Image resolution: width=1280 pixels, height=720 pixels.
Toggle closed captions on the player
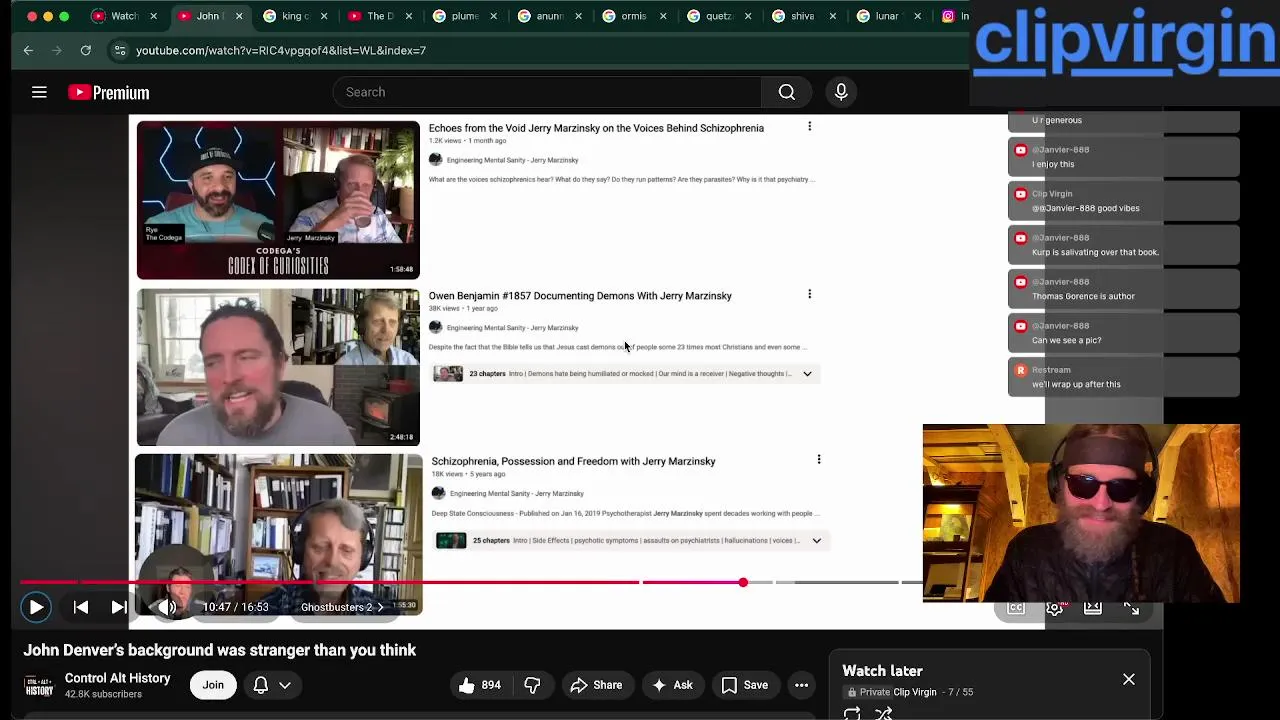pos(1016,608)
